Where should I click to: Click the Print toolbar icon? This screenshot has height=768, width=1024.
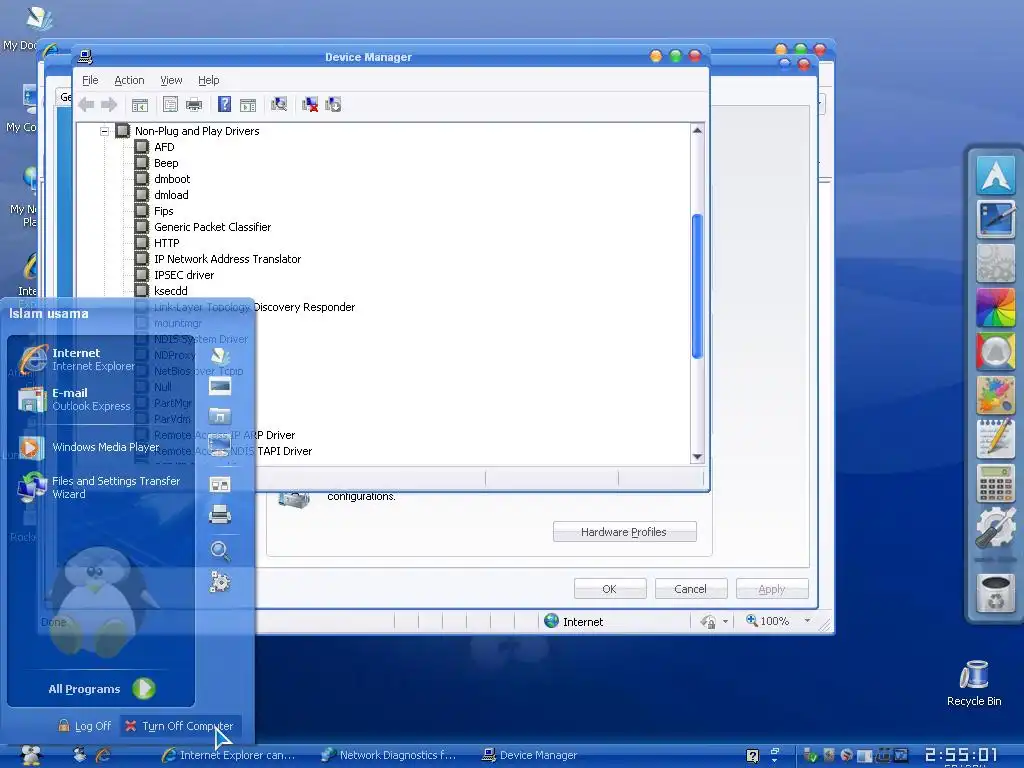pyautogui.click(x=194, y=104)
